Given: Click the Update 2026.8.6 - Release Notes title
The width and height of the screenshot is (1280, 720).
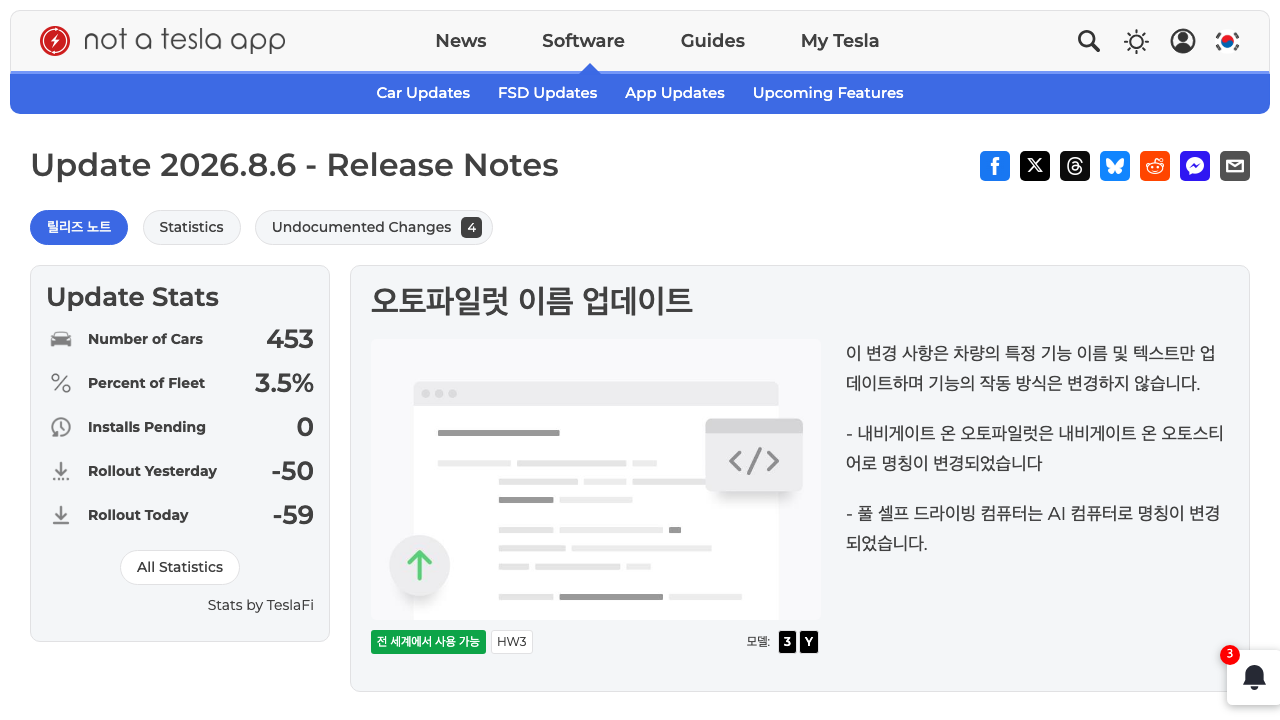Looking at the screenshot, I should (294, 165).
